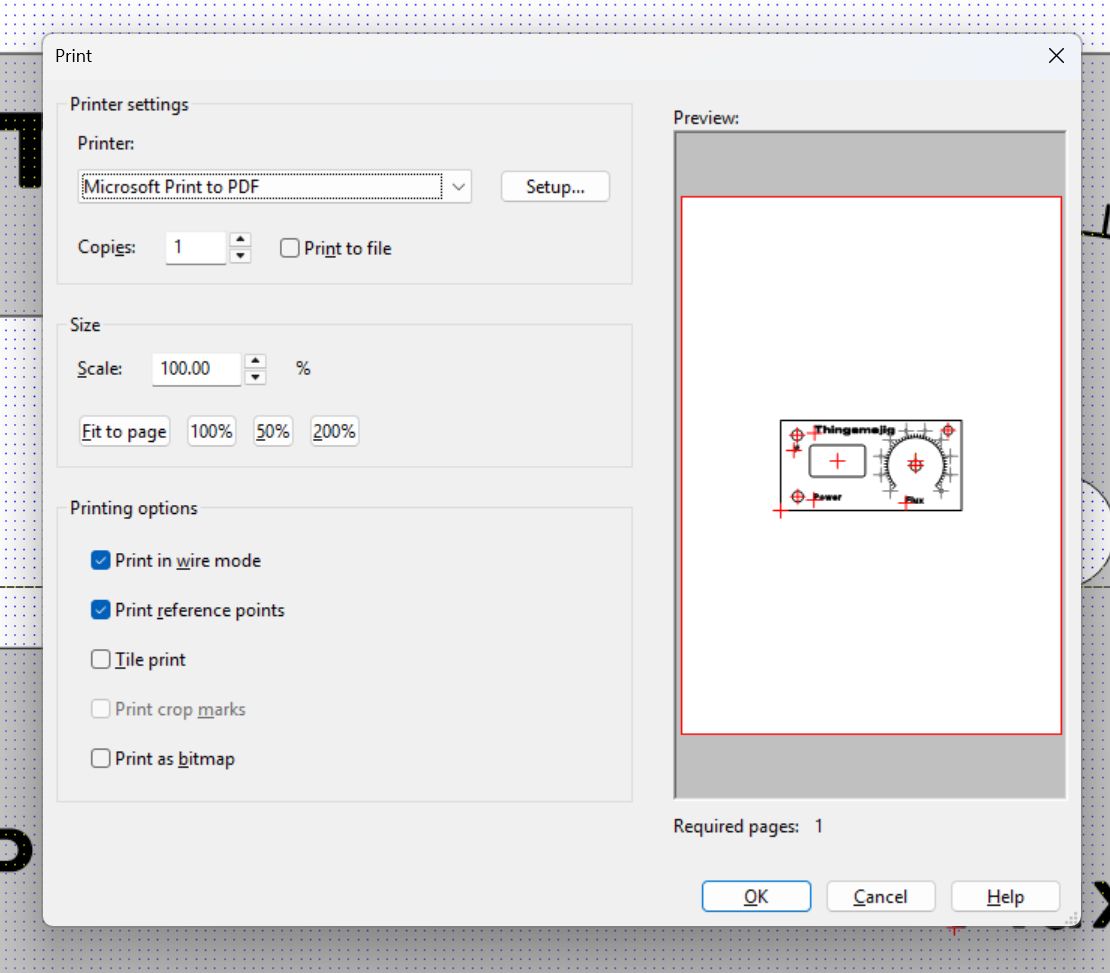Disable Print reference points checkbox
Viewport: 1110px width, 973px height.
coord(101,610)
